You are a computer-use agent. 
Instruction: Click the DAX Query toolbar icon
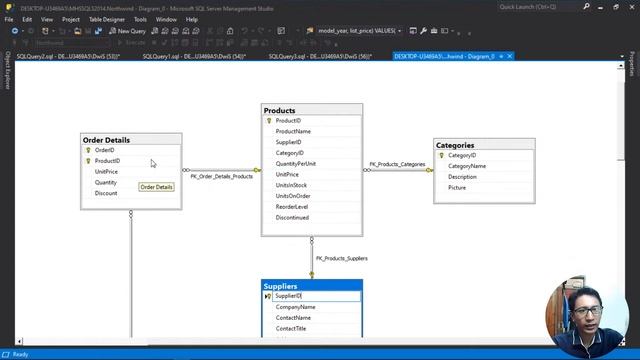click(196, 31)
